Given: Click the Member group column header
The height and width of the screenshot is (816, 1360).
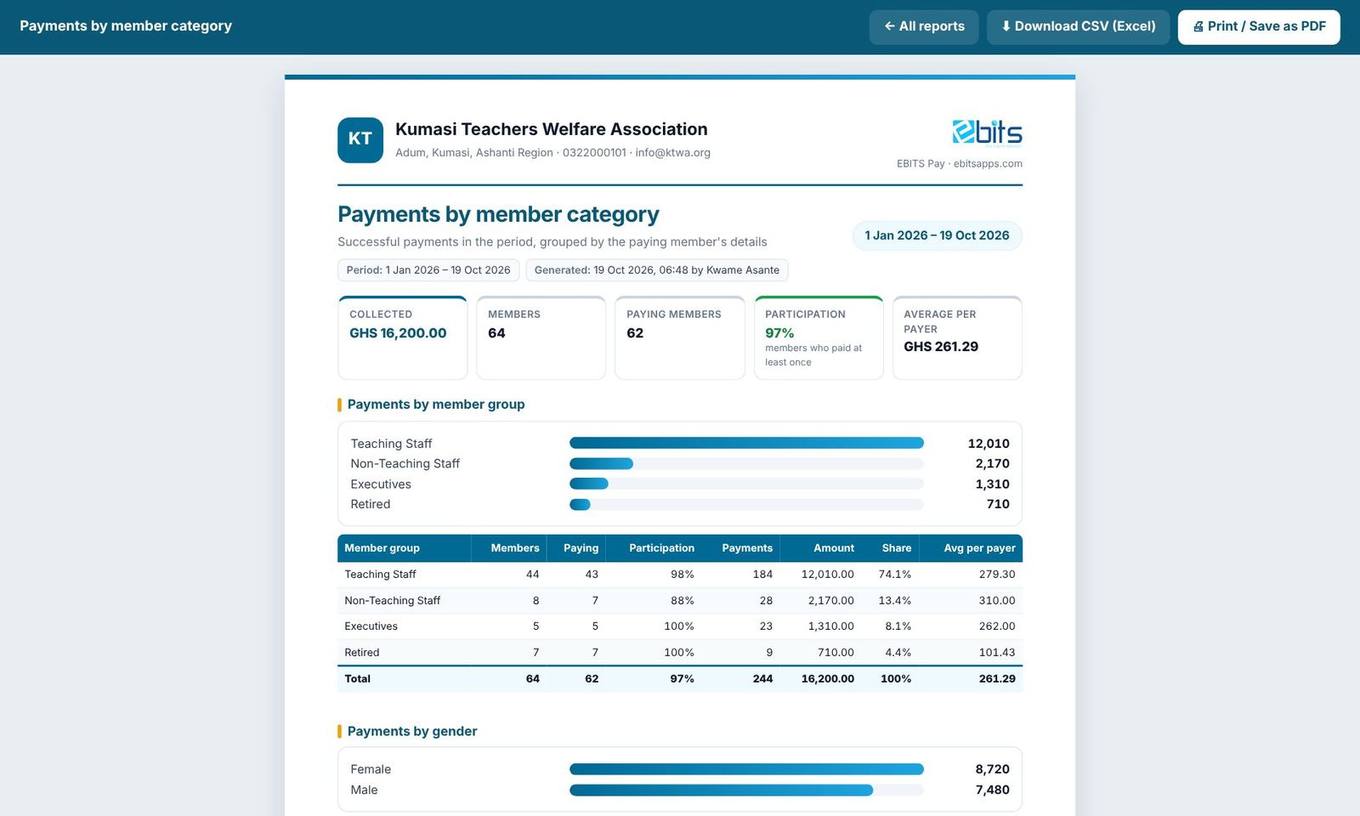Looking at the screenshot, I should 404,548.
